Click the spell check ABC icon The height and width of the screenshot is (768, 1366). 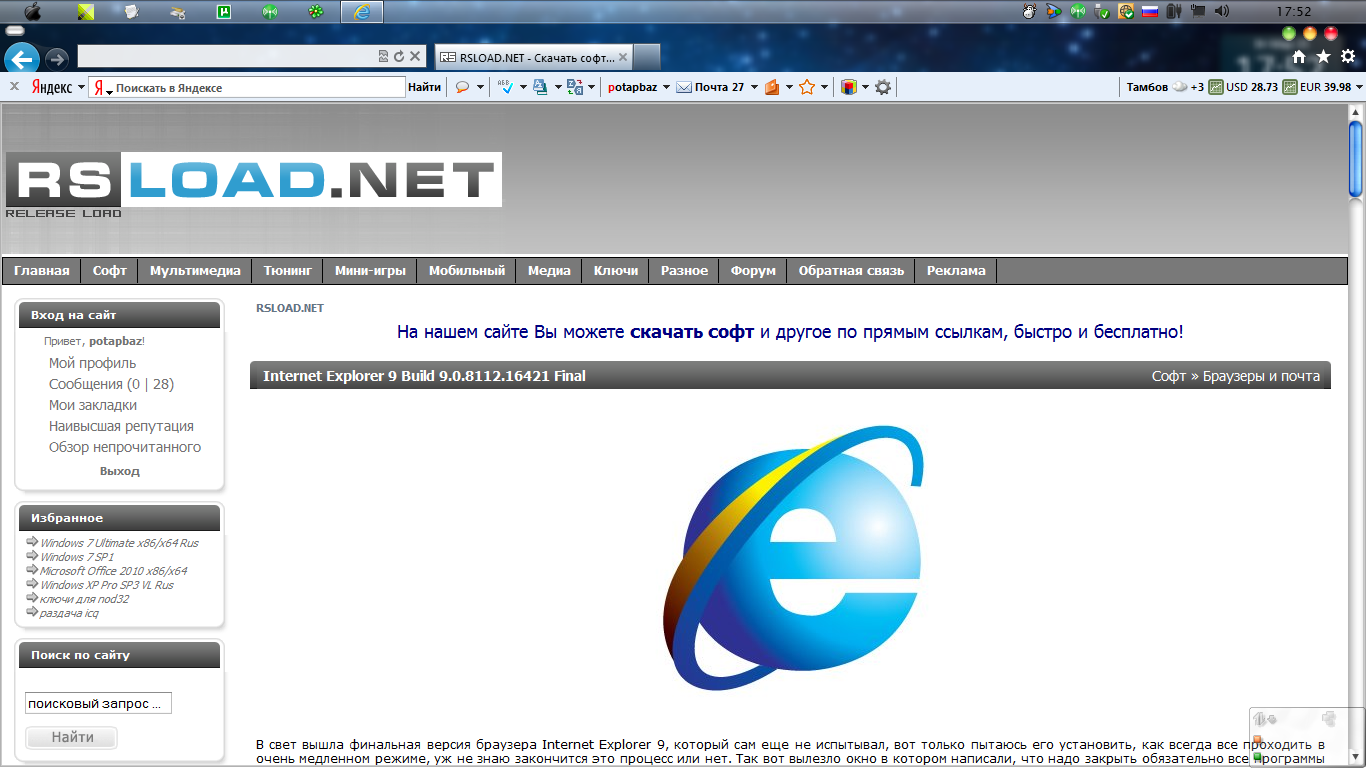pyautogui.click(x=506, y=87)
